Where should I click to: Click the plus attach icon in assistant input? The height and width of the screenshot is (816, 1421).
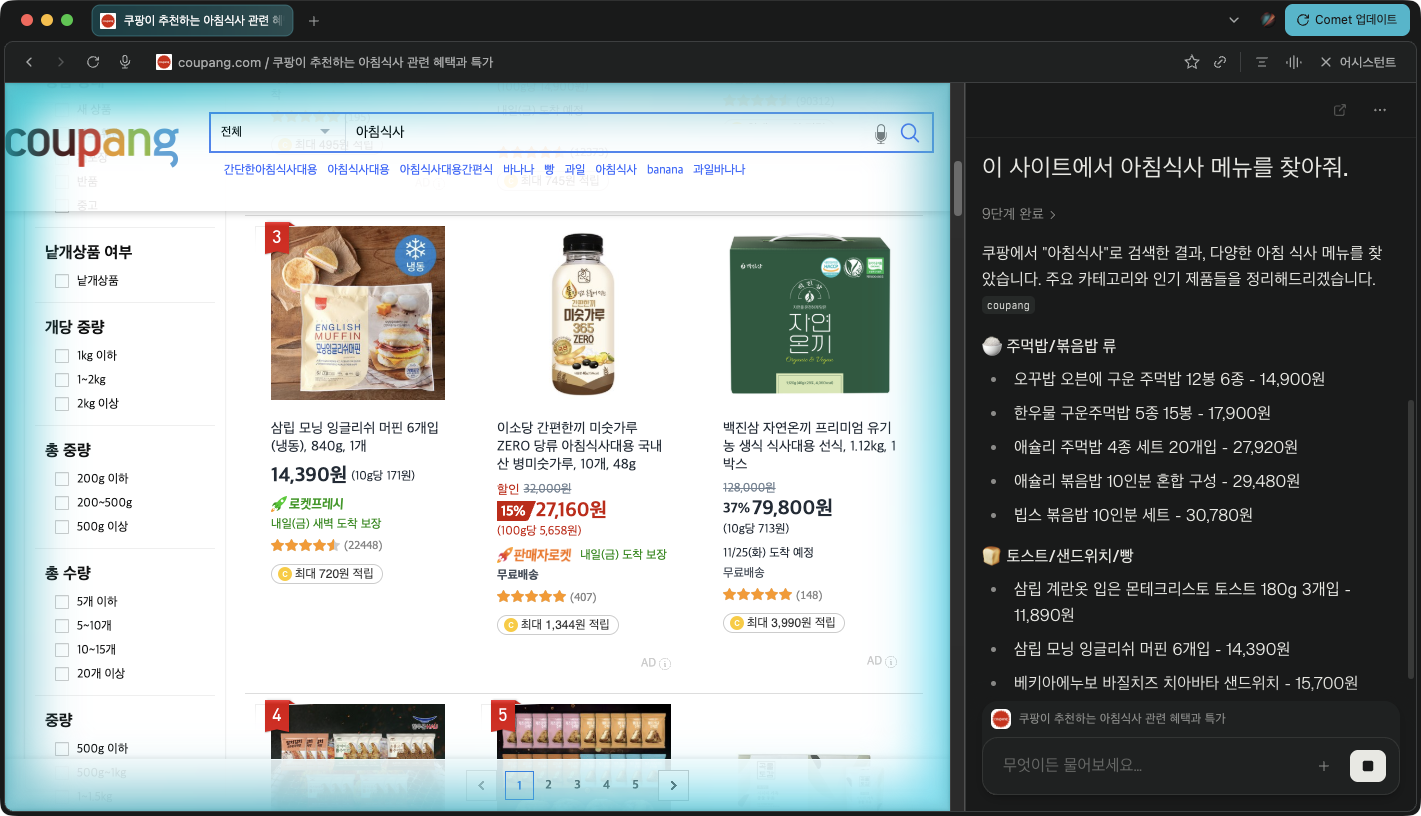point(1324,766)
